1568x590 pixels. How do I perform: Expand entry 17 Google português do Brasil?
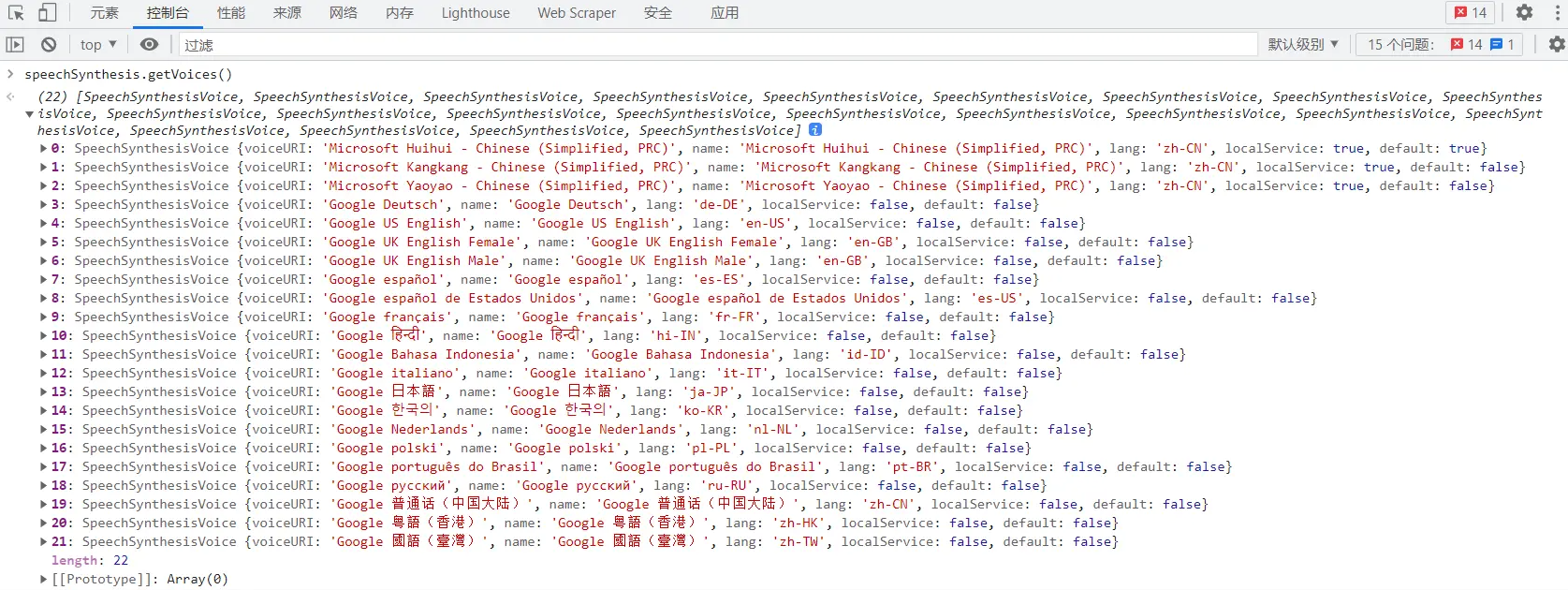click(x=43, y=466)
